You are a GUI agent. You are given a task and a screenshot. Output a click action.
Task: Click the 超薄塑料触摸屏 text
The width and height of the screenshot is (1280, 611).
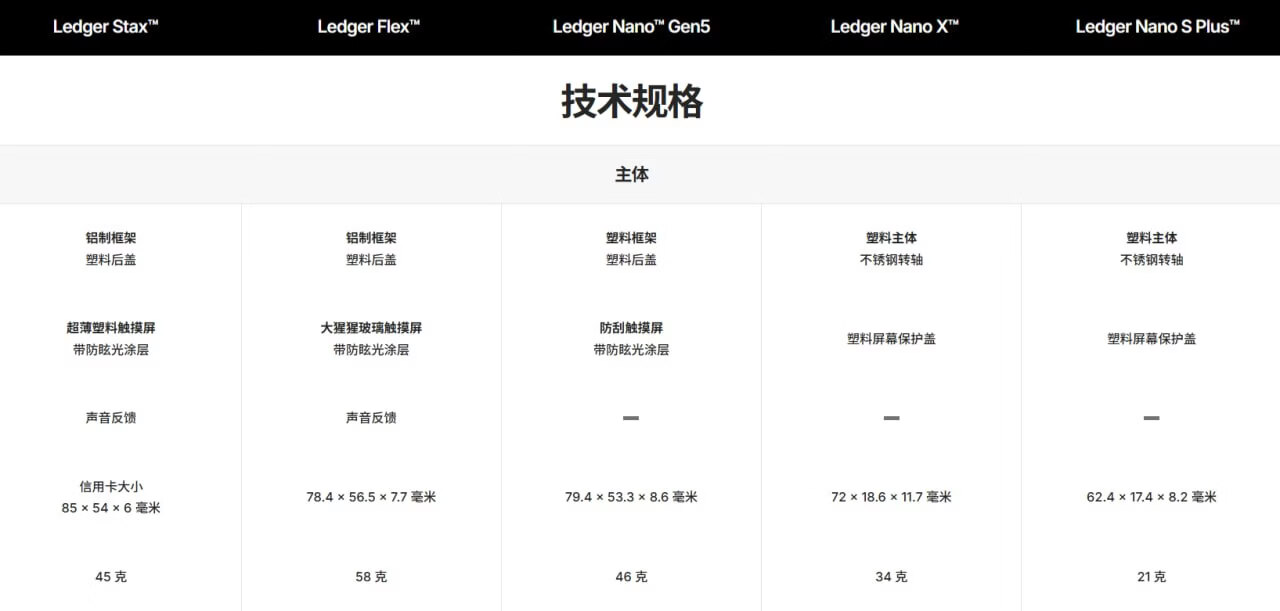coord(111,328)
